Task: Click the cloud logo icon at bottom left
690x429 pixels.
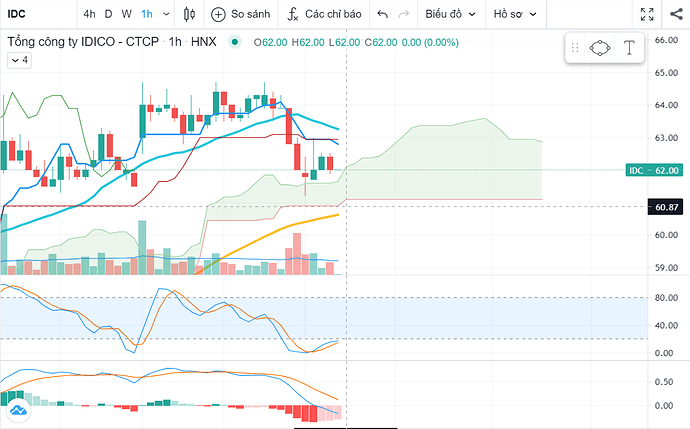Action: pos(18,410)
